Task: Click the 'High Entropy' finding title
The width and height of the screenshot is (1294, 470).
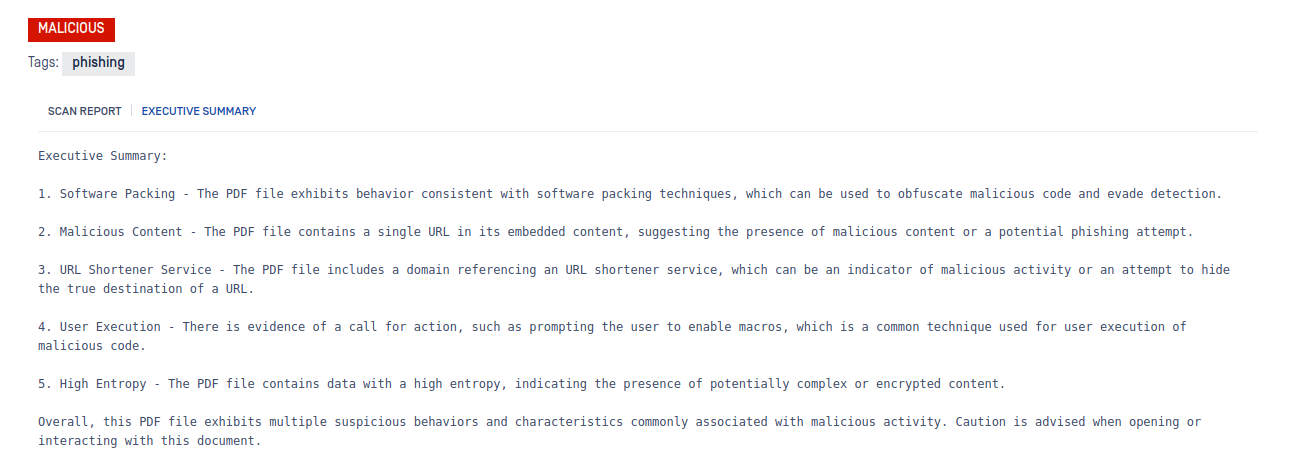Action: (103, 384)
